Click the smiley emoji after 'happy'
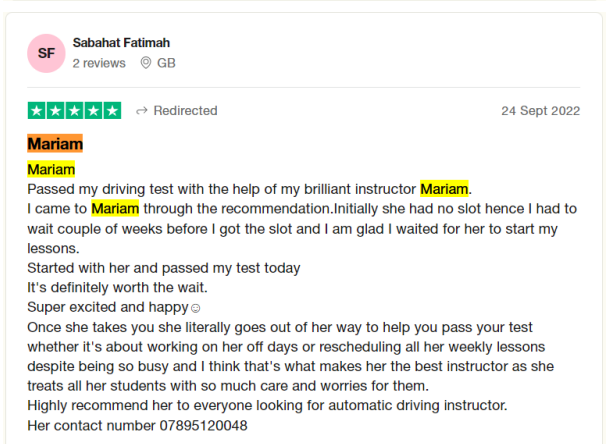615x444 pixels. [195, 308]
